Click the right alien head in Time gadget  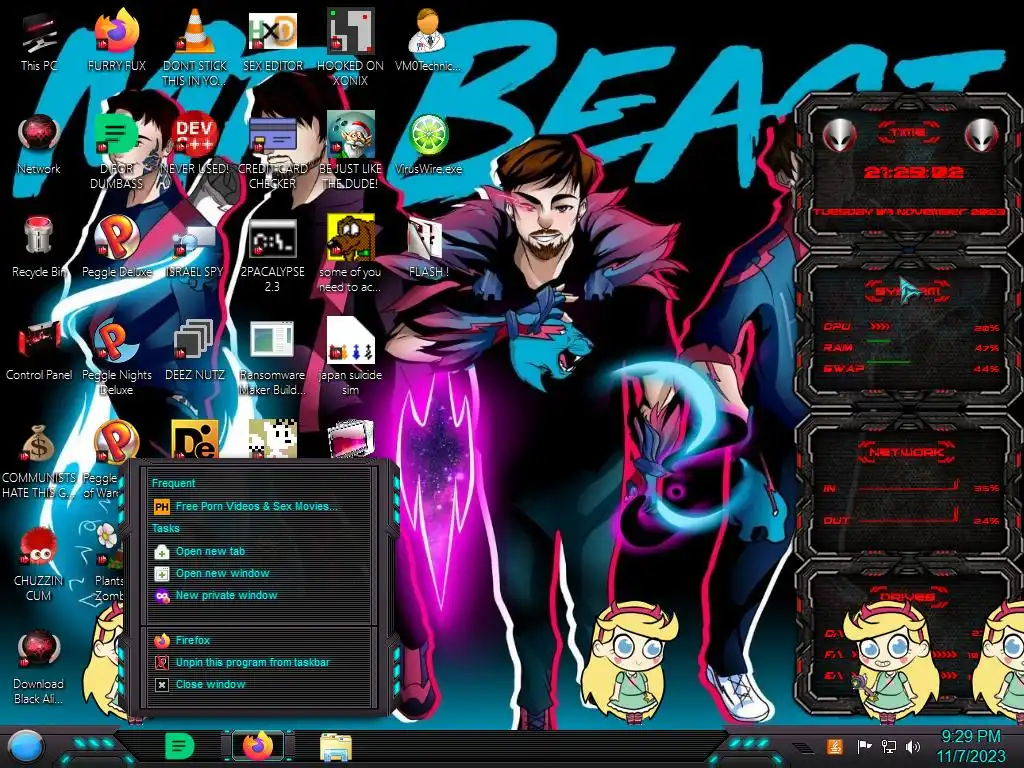pos(982,135)
